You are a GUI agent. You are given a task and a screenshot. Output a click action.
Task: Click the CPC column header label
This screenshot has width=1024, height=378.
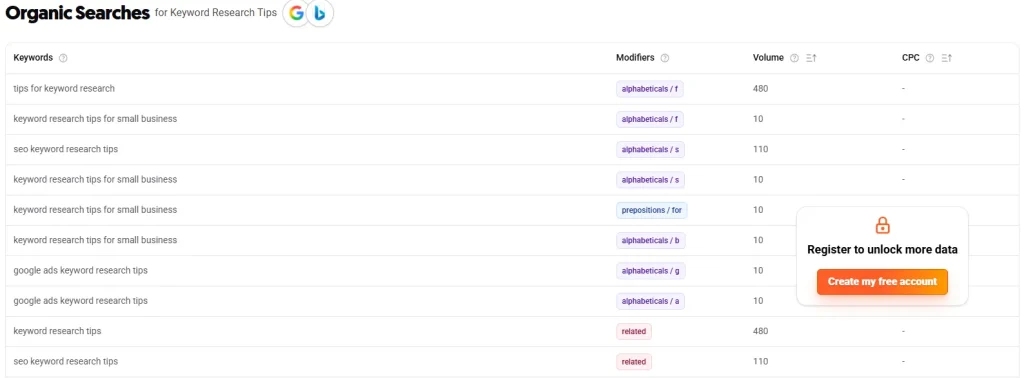click(910, 57)
